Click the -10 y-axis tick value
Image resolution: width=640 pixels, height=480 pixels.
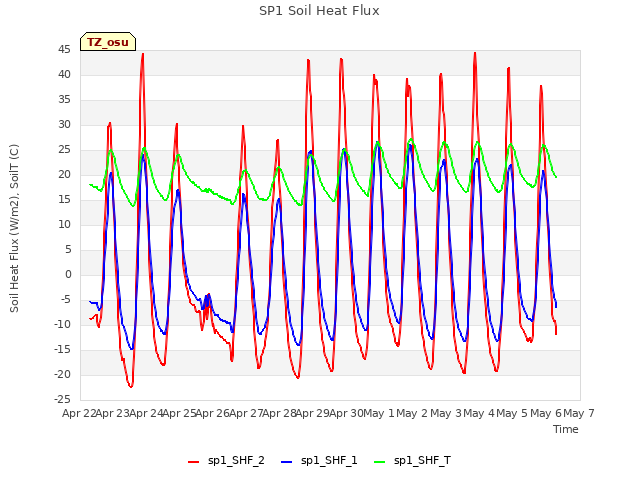point(62,324)
